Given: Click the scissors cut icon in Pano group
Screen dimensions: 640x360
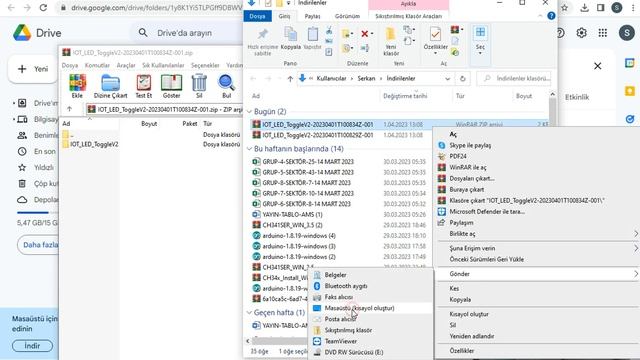Looking at the screenshot, I should click(x=329, y=31).
